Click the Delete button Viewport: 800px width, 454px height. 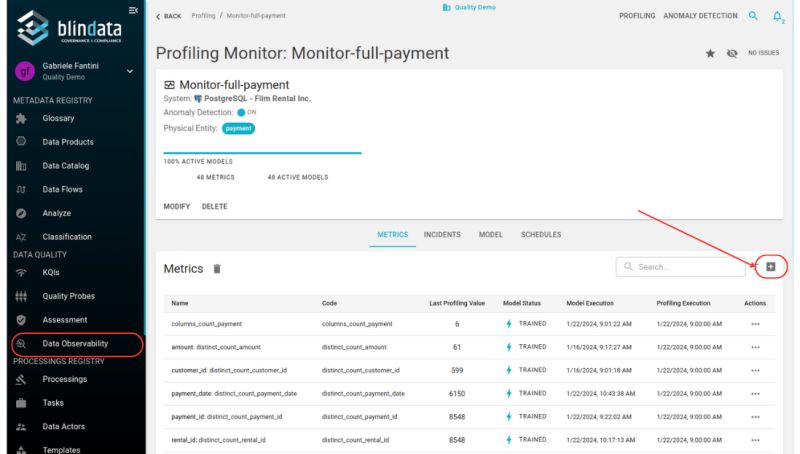click(214, 207)
